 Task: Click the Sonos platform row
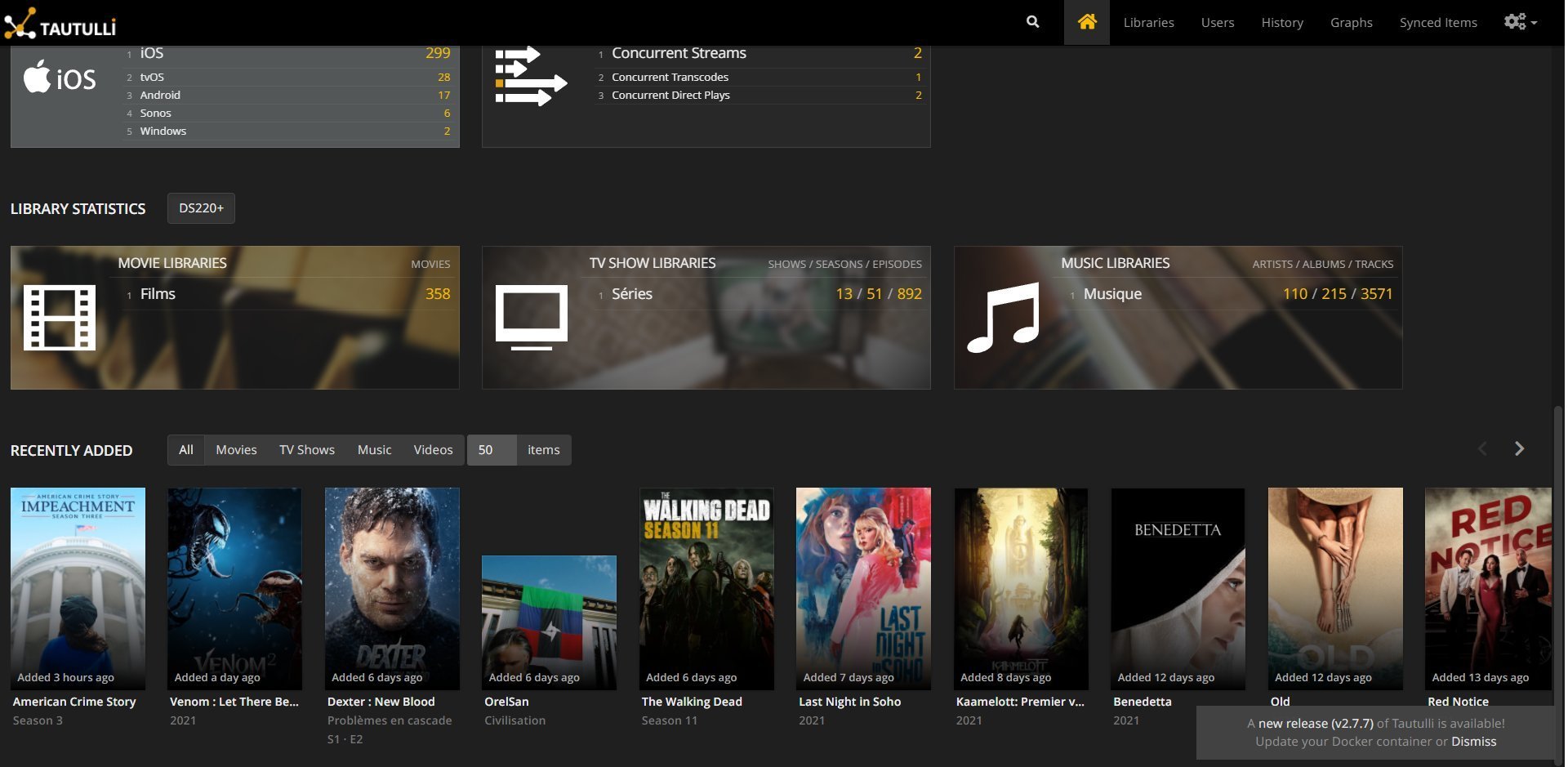[x=287, y=113]
